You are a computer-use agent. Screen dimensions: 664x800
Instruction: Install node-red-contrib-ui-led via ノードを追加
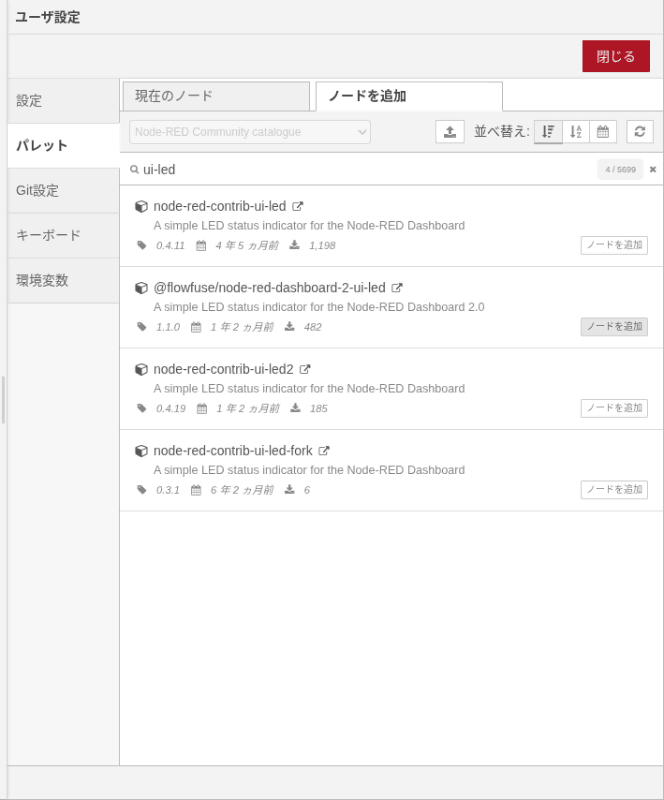click(x=614, y=245)
